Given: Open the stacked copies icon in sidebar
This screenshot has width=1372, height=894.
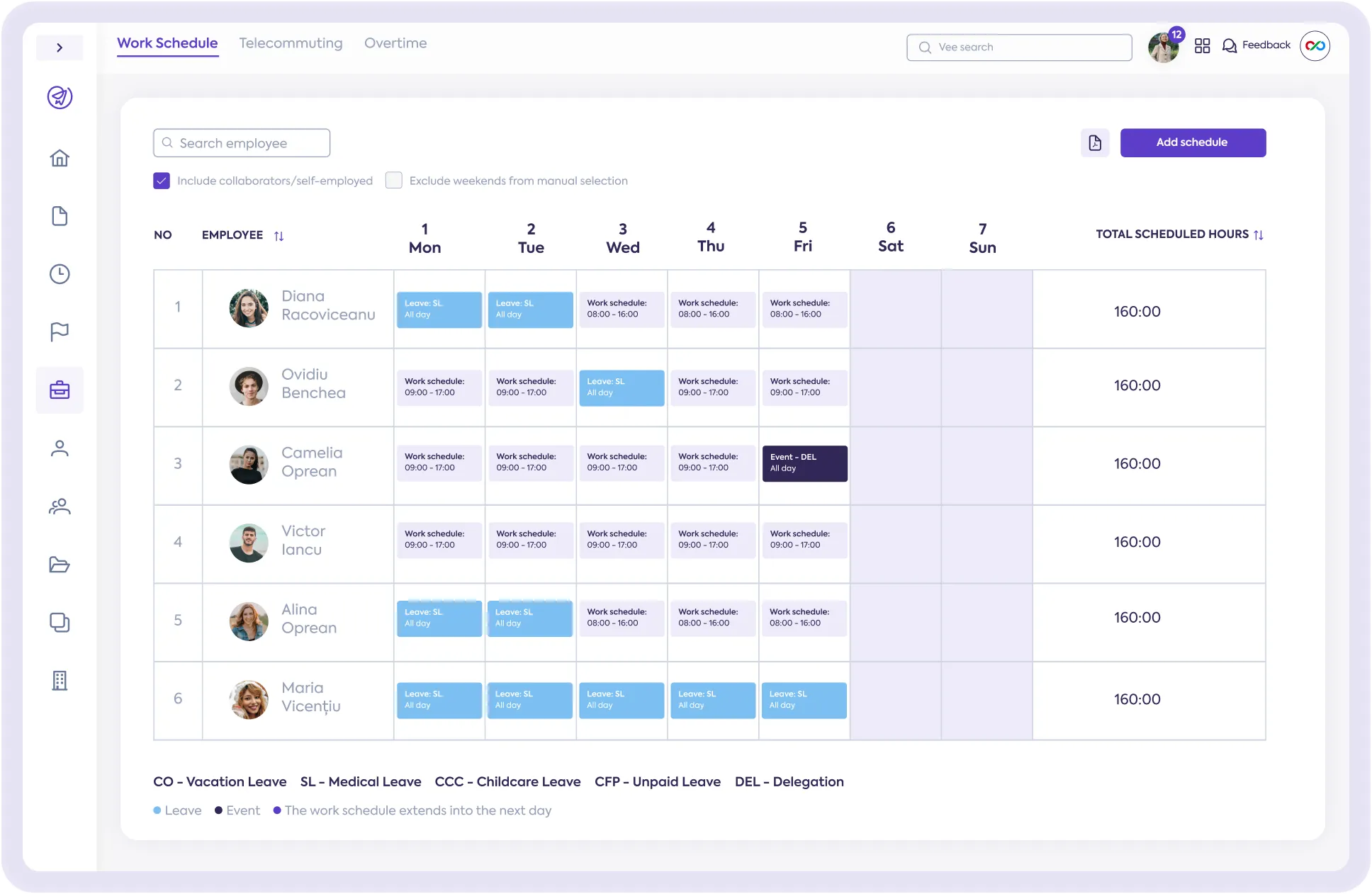Looking at the screenshot, I should (x=60, y=623).
